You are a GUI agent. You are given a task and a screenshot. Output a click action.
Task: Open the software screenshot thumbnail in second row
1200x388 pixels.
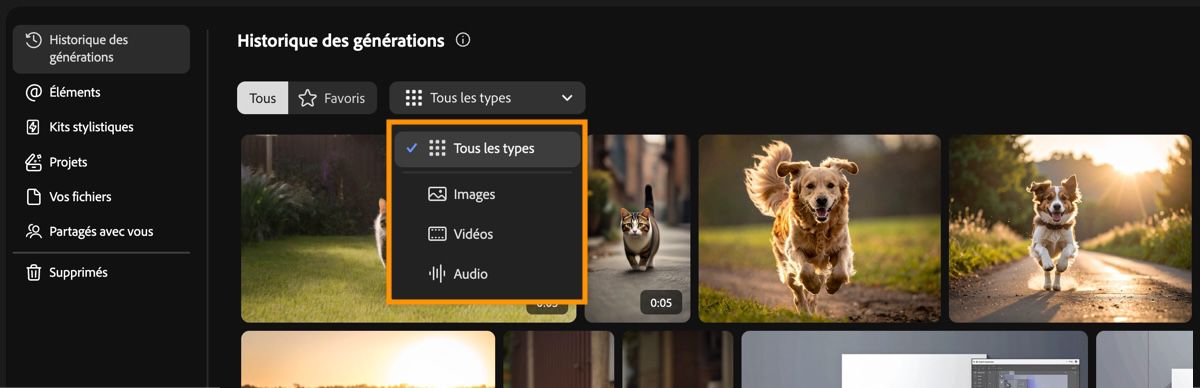914,359
